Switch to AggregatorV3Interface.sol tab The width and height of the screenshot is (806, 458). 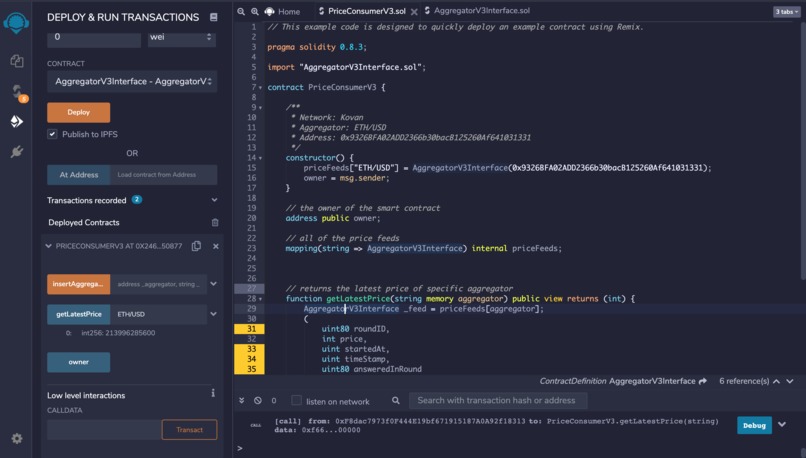[x=477, y=11]
